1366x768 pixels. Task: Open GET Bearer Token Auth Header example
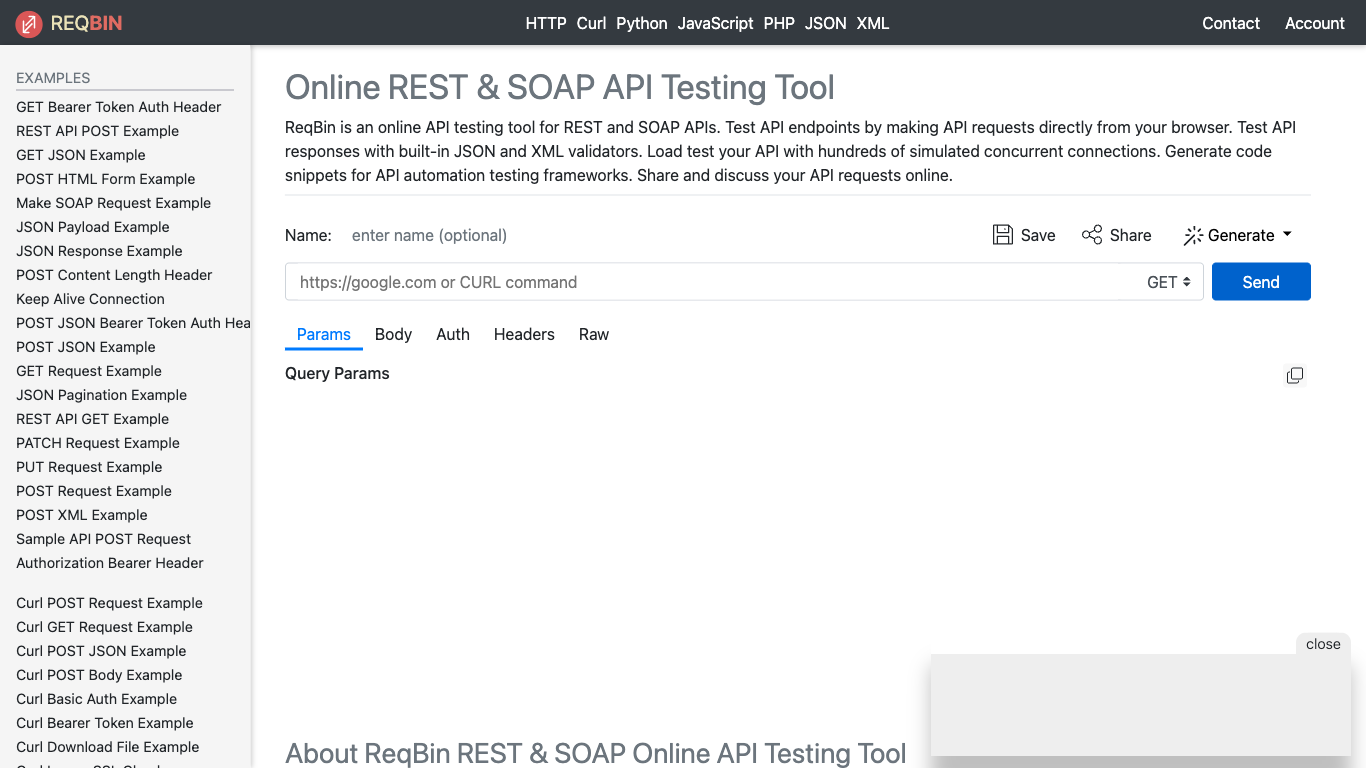click(119, 107)
